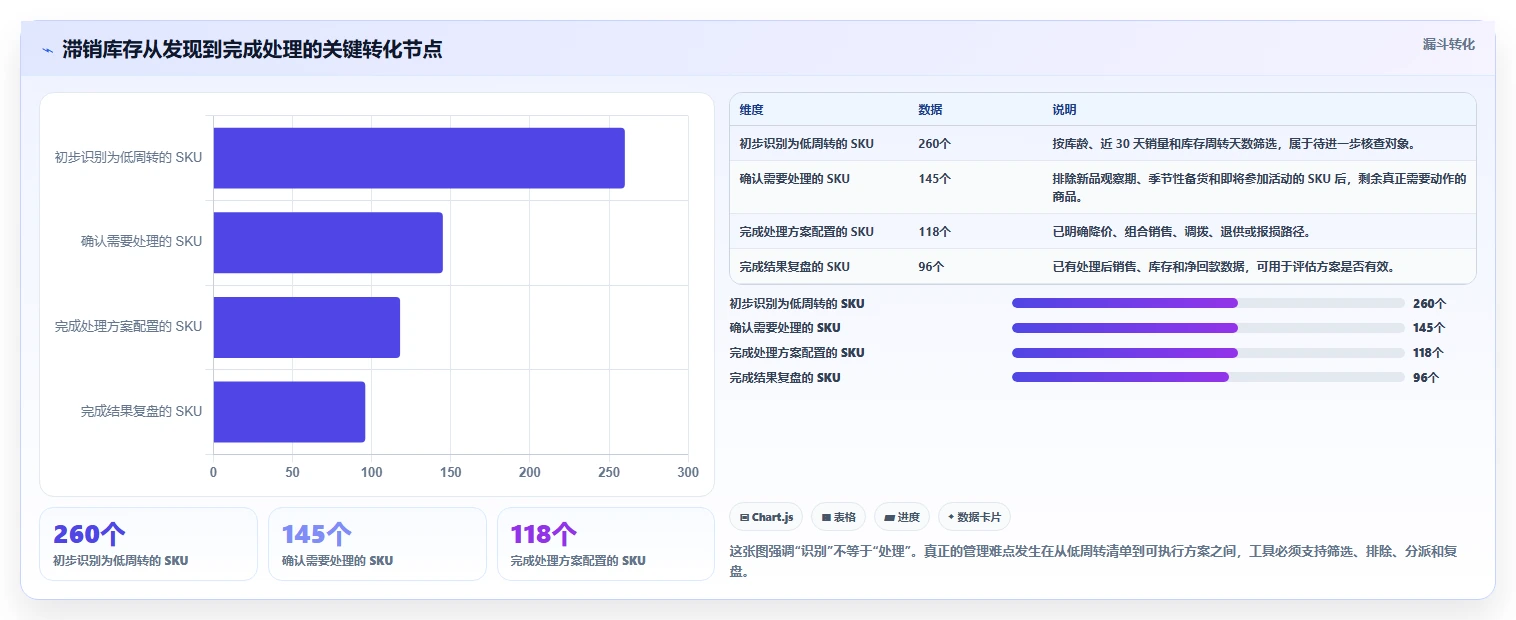Image resolution: width=1516 pixels, height=620 pixels.
Task: Click the chart axis label 初步识别为低周转的 SKU
Action: coord(128,157)
